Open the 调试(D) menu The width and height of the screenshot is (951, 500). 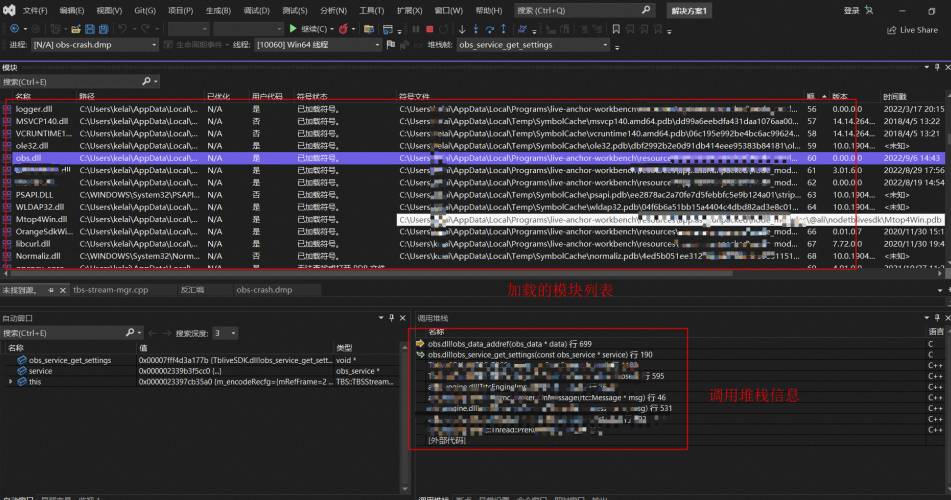point(256,10)
